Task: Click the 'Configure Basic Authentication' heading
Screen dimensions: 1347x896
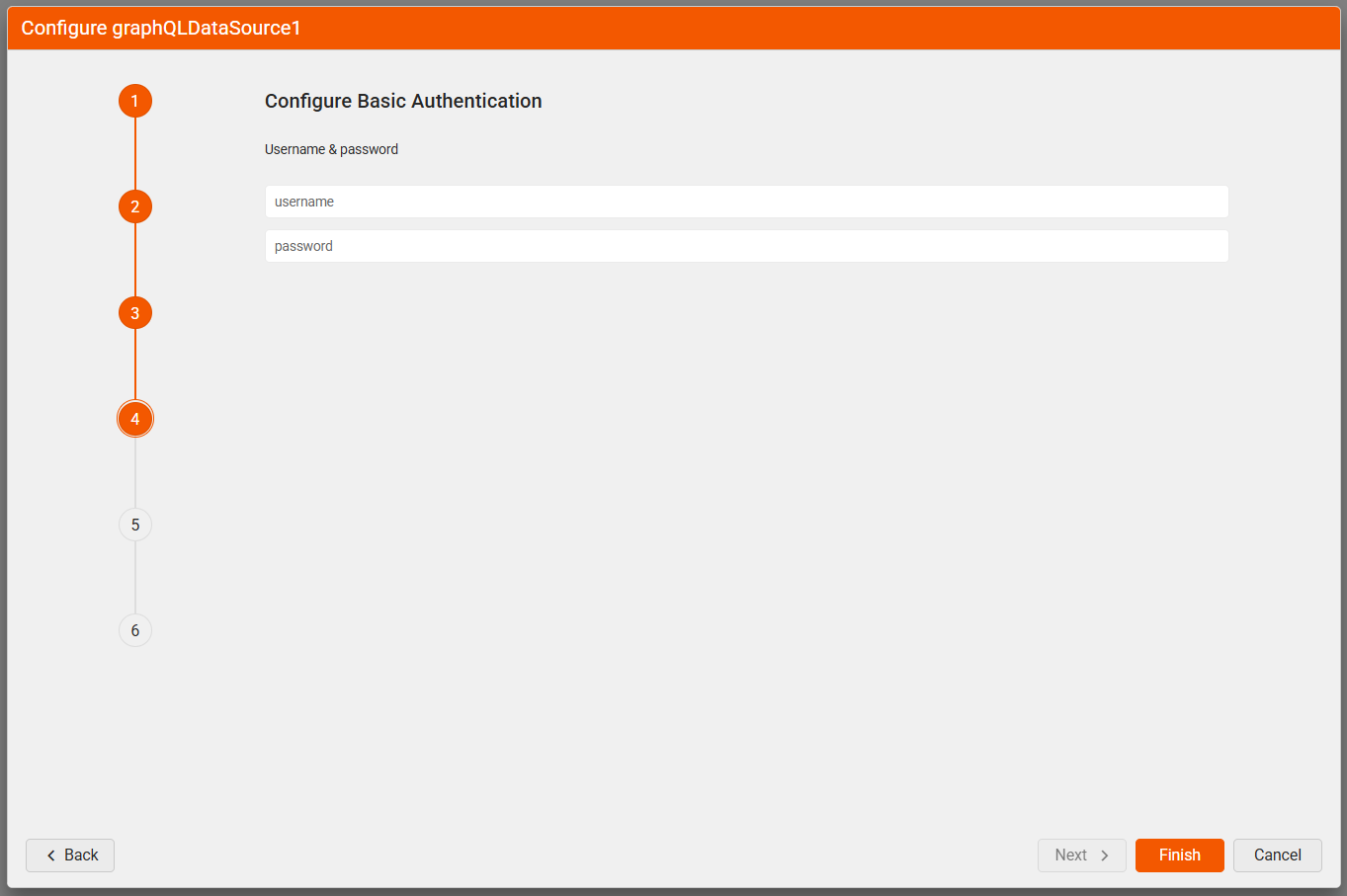Action: tap(403, 101)
